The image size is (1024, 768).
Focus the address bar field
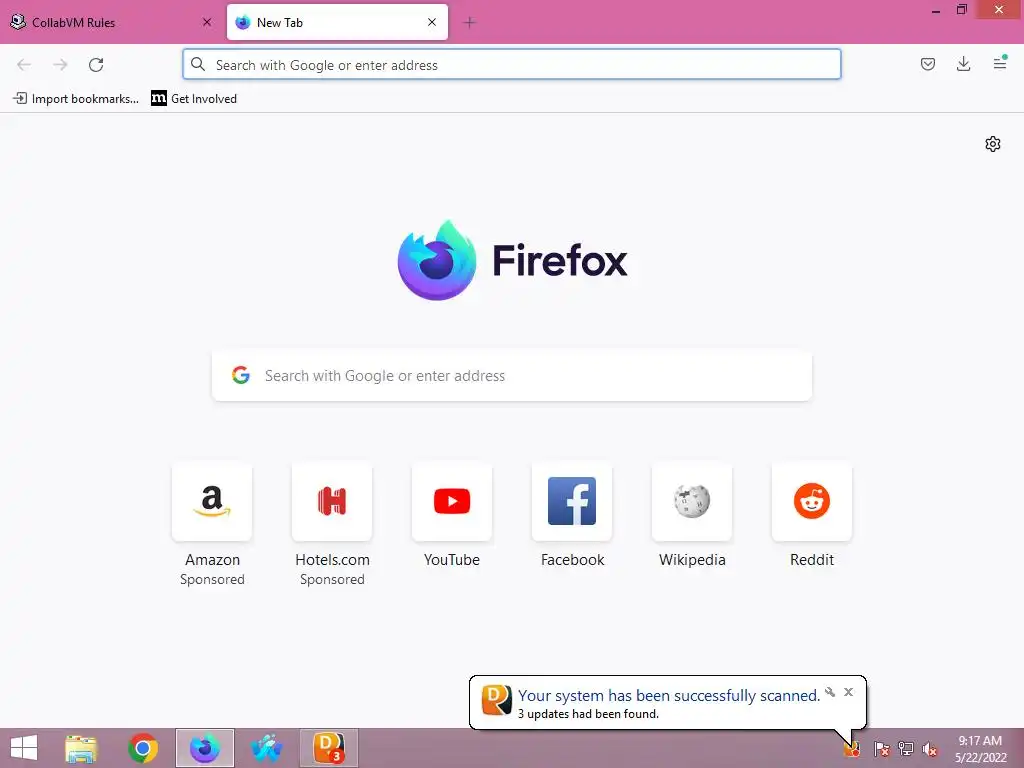click(512, 65)
